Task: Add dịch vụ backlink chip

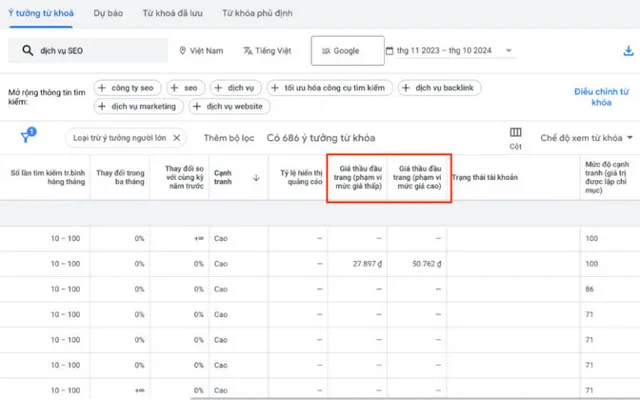Action: [x=439, y=88]
